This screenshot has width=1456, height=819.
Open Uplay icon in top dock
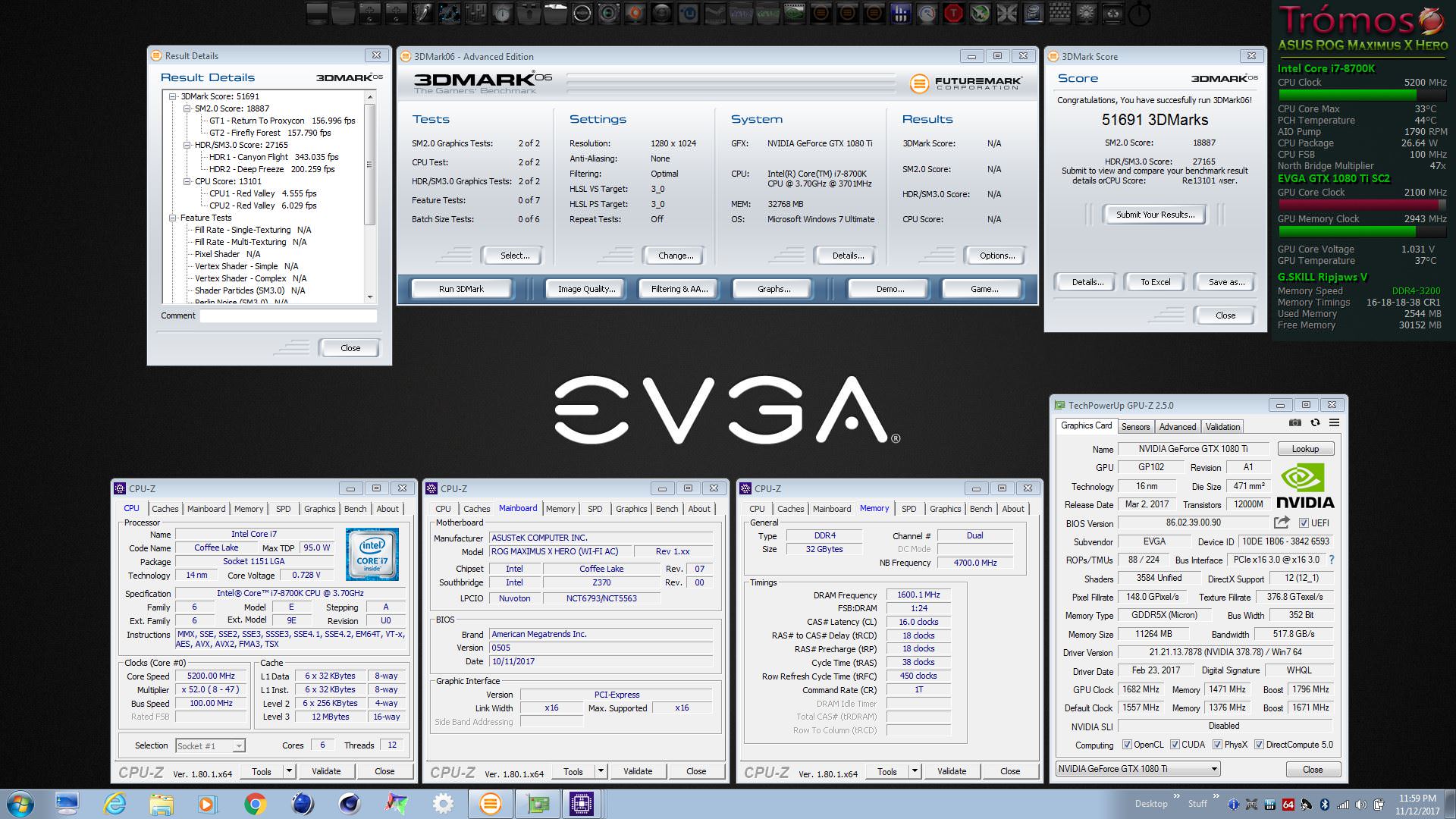point(688,13)
